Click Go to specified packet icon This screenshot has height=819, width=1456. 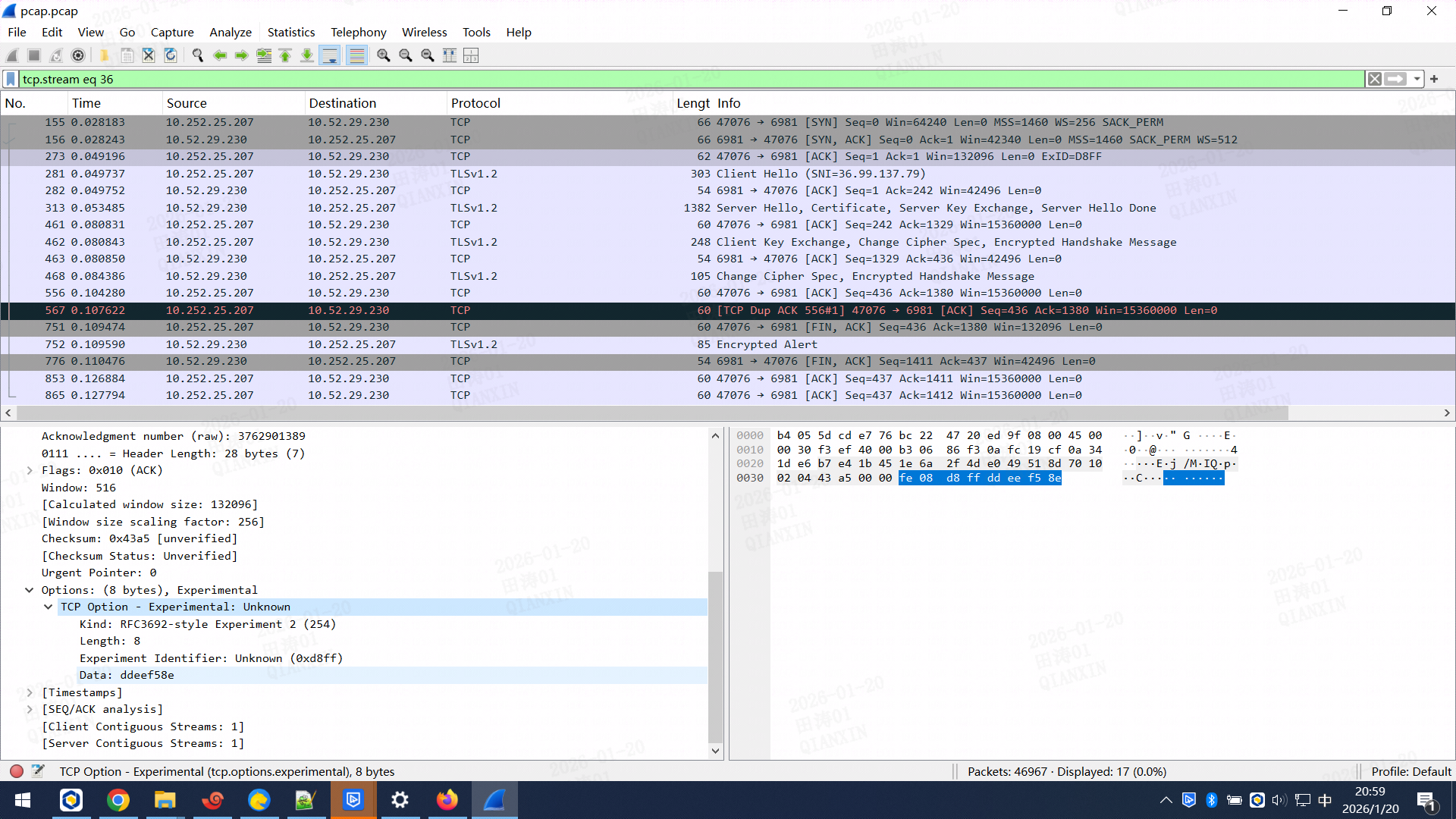(x=264, y=55)
